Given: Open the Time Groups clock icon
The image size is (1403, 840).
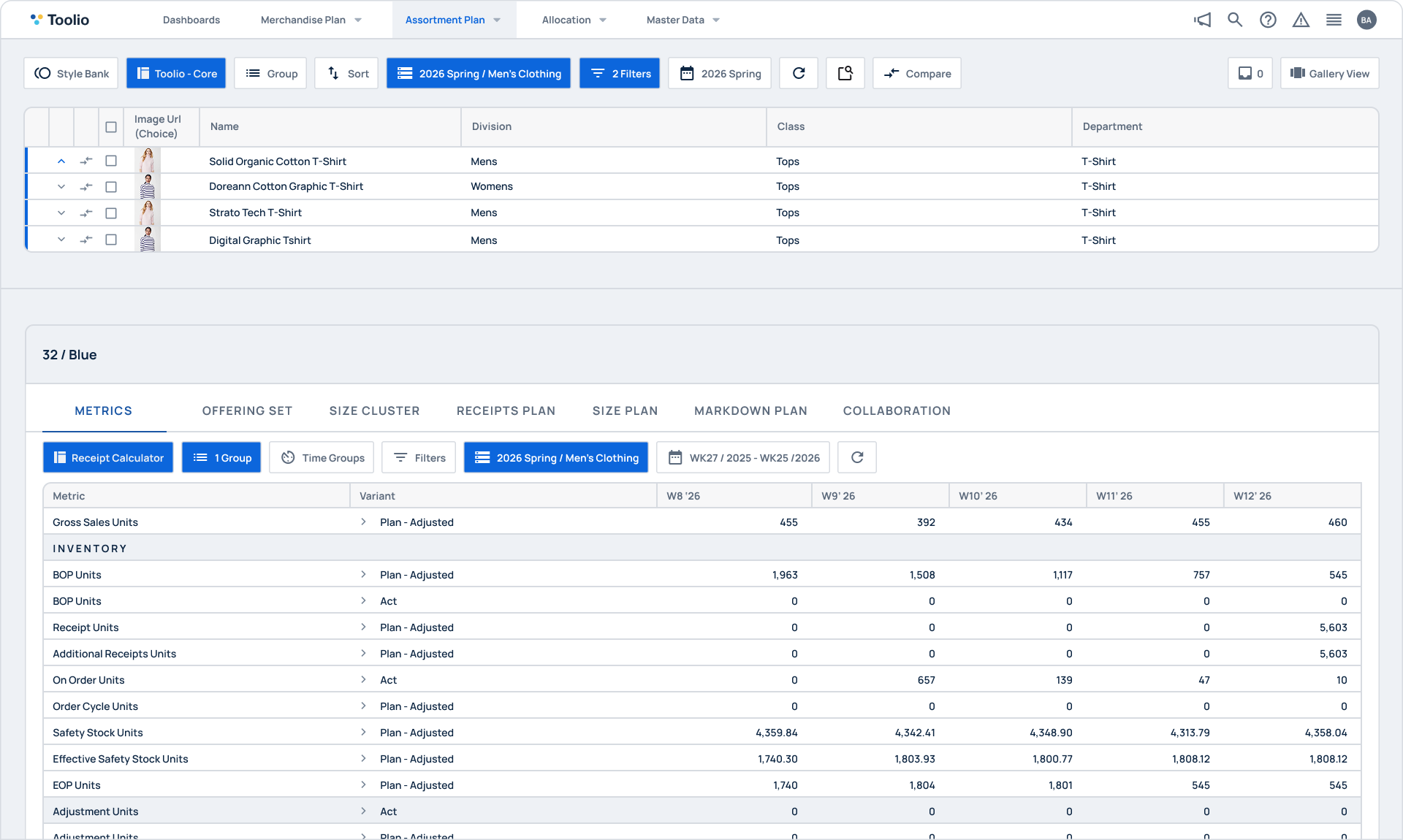Looking at the screenshot, I should coord(289,458).
